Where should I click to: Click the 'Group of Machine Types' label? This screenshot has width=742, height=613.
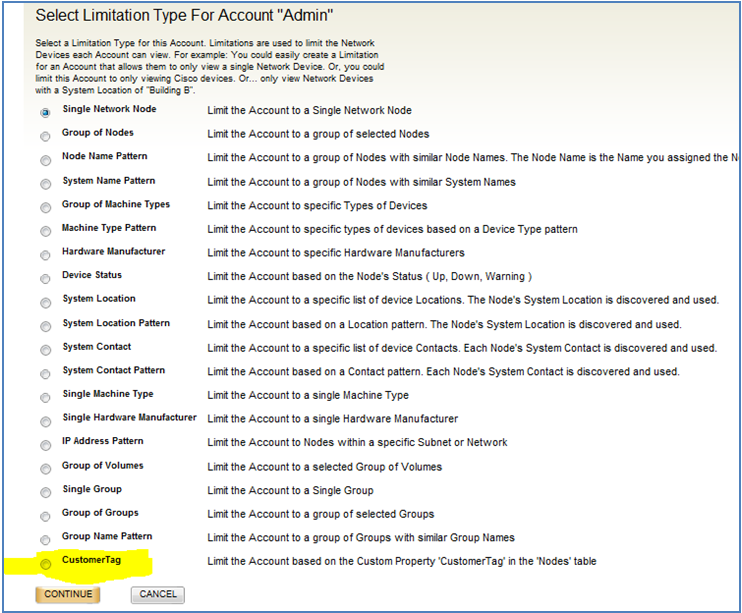[x=116, y=204]
